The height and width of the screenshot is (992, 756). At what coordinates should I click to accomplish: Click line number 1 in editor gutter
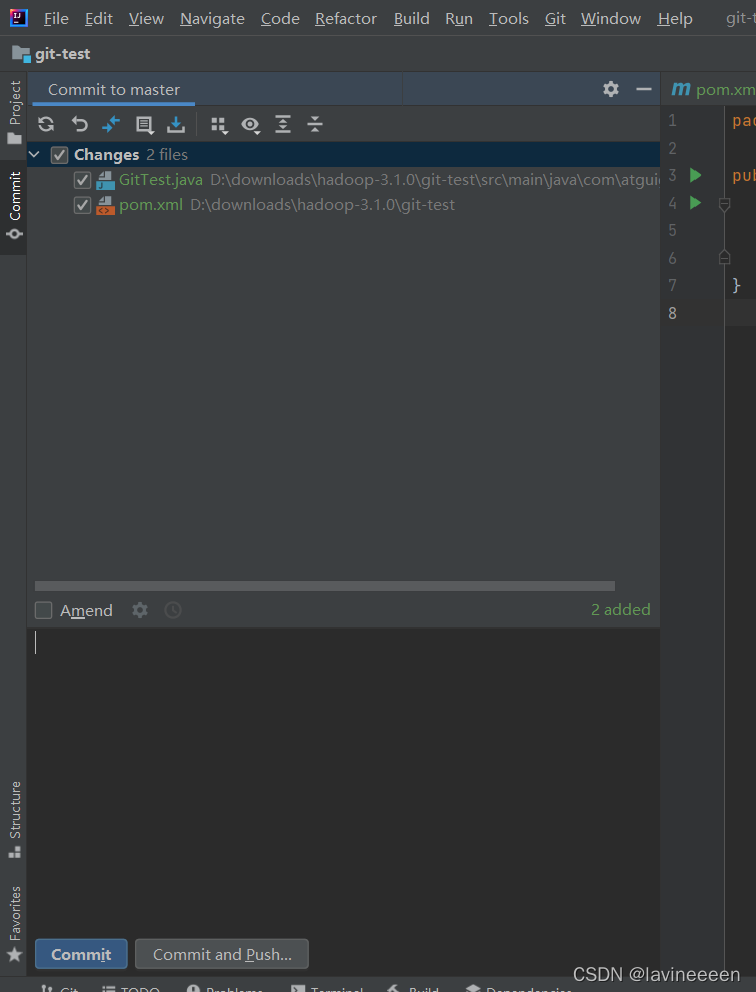pos(672,120)
